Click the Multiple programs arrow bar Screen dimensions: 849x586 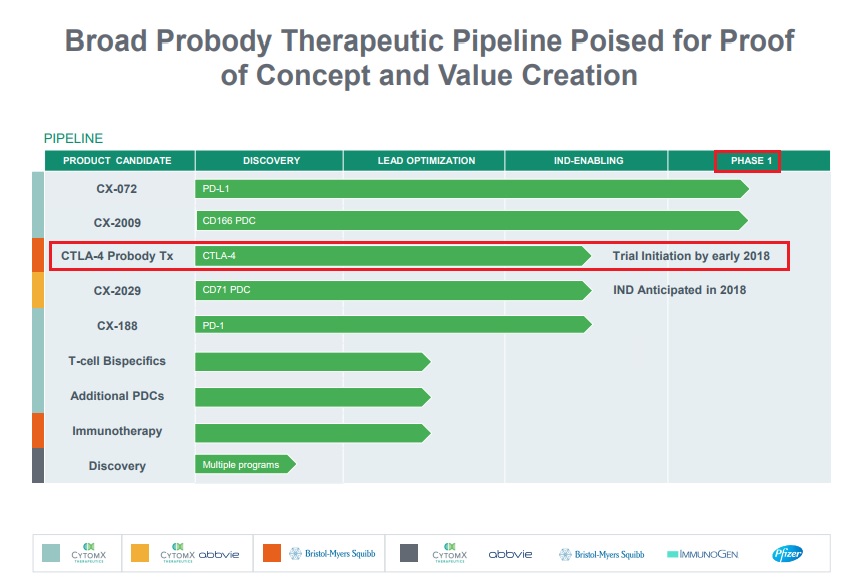(244, 465)
